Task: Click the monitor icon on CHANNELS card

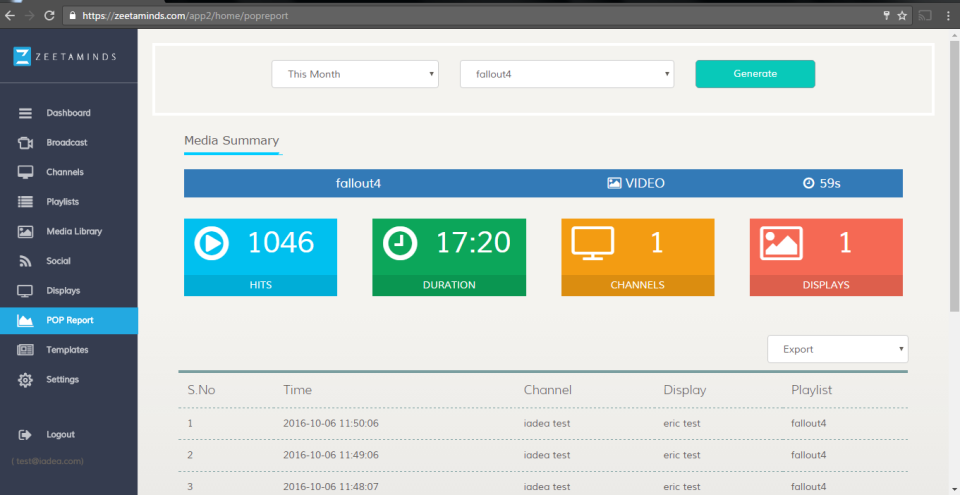Action: tap(593, 243)
